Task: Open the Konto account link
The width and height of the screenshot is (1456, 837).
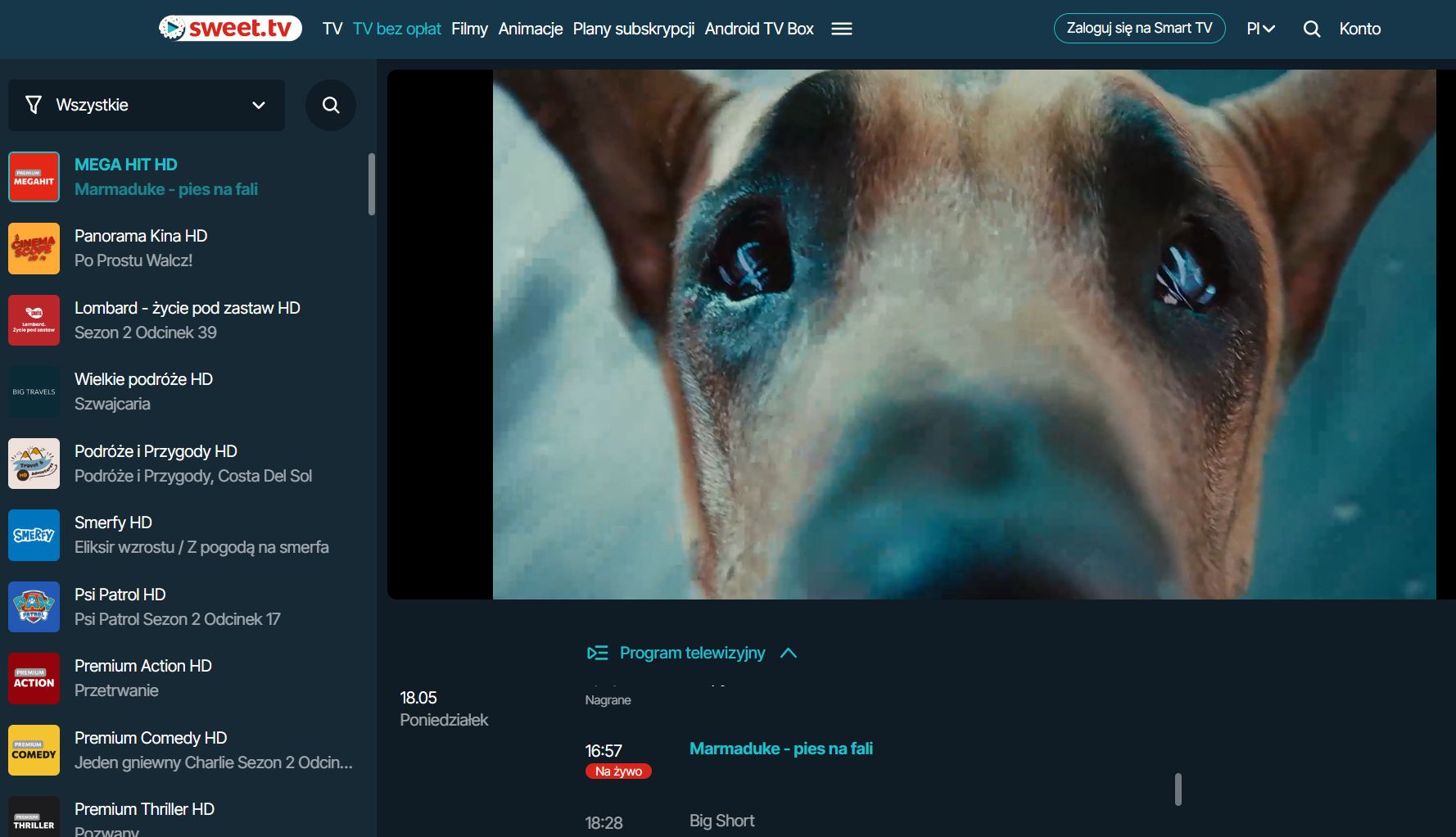Action: point(1360,29)
